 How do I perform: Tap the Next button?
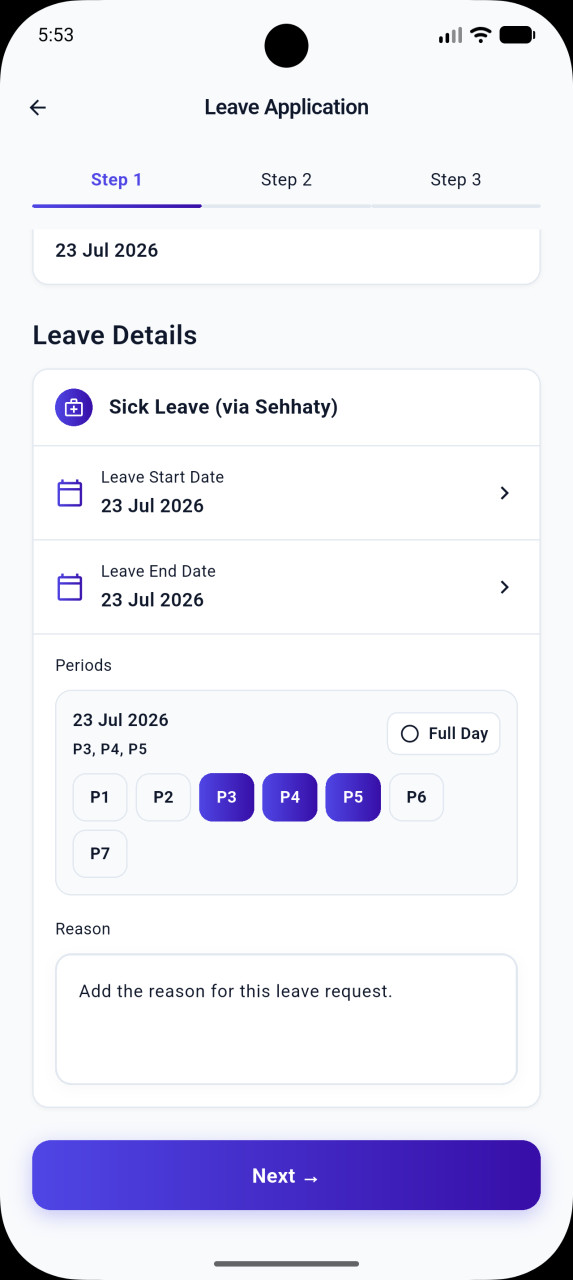[286, 1175]
